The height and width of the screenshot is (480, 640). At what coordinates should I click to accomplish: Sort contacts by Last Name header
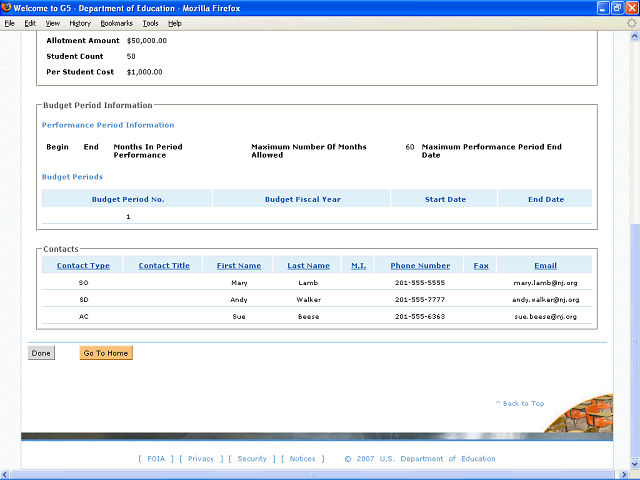point(308,266)
